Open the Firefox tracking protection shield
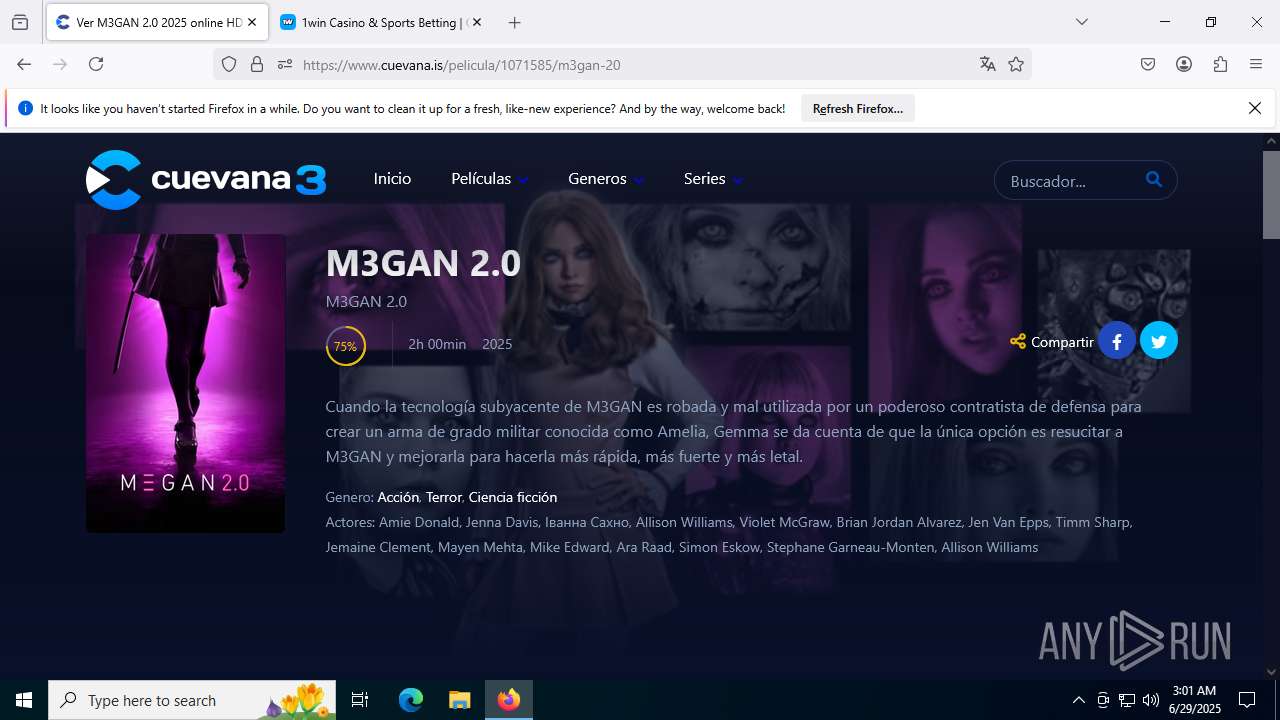This screenshot has height=720, width=1280. [x=229, y=64]
